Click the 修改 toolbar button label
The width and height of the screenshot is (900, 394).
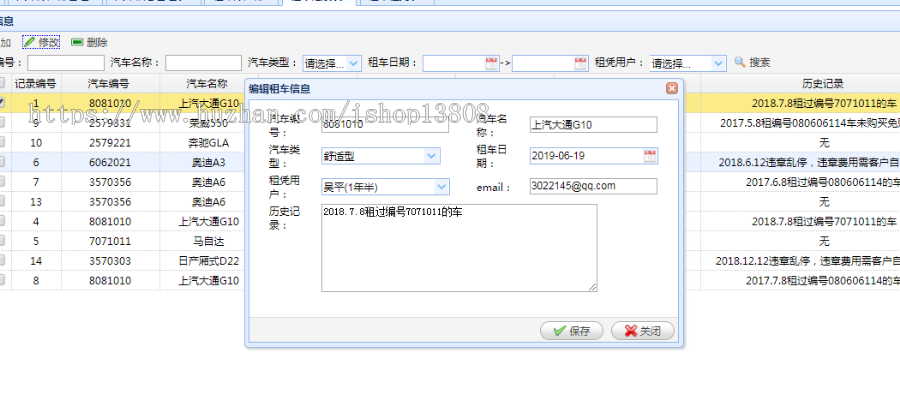[x=48, y=42]
